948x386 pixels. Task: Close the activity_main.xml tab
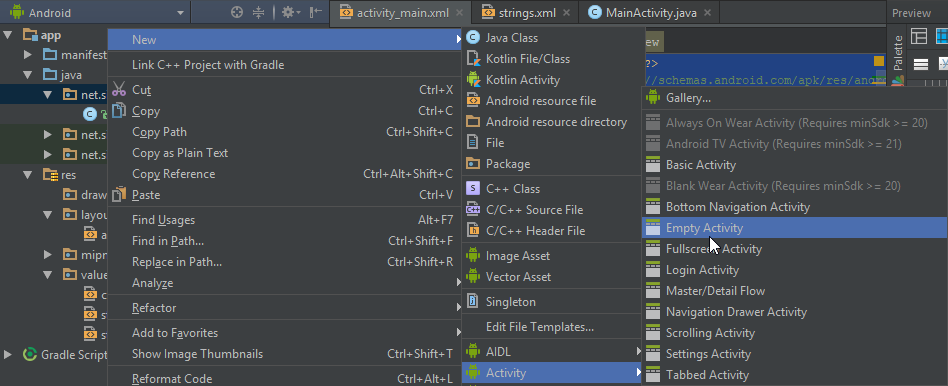(459, 13)
